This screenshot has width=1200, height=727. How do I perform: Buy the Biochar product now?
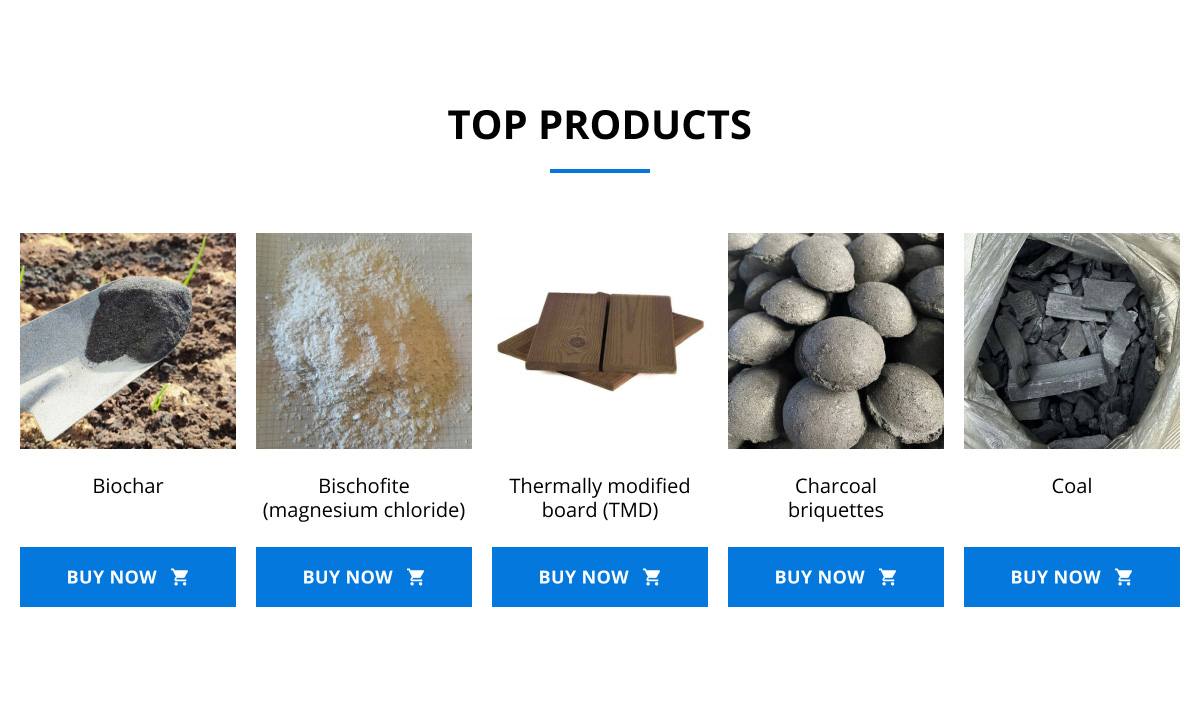click(x=128, y=577)
